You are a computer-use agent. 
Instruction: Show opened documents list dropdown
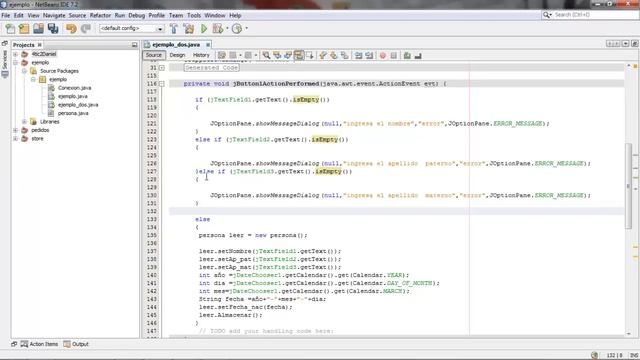coord(625,44)
